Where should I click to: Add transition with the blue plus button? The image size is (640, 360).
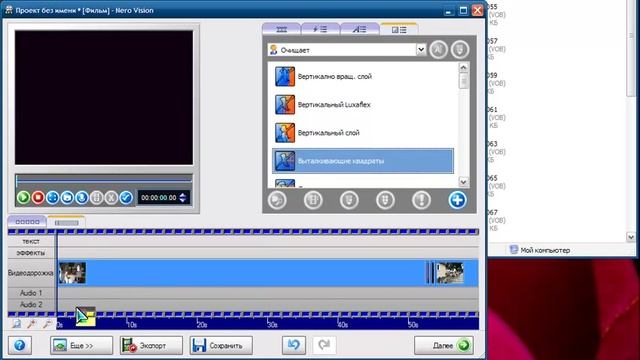(458, 200)
